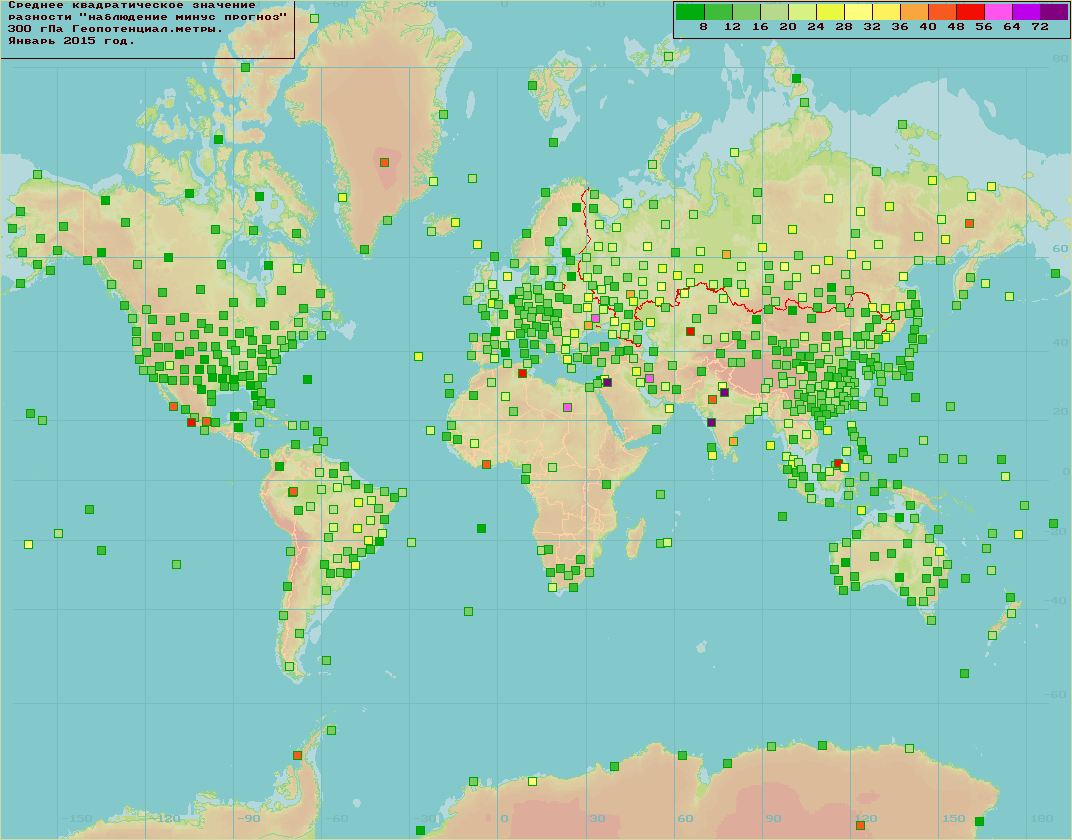Click the date text "Январь 2015 год."

pyautogui.click(x=71, y=40)
